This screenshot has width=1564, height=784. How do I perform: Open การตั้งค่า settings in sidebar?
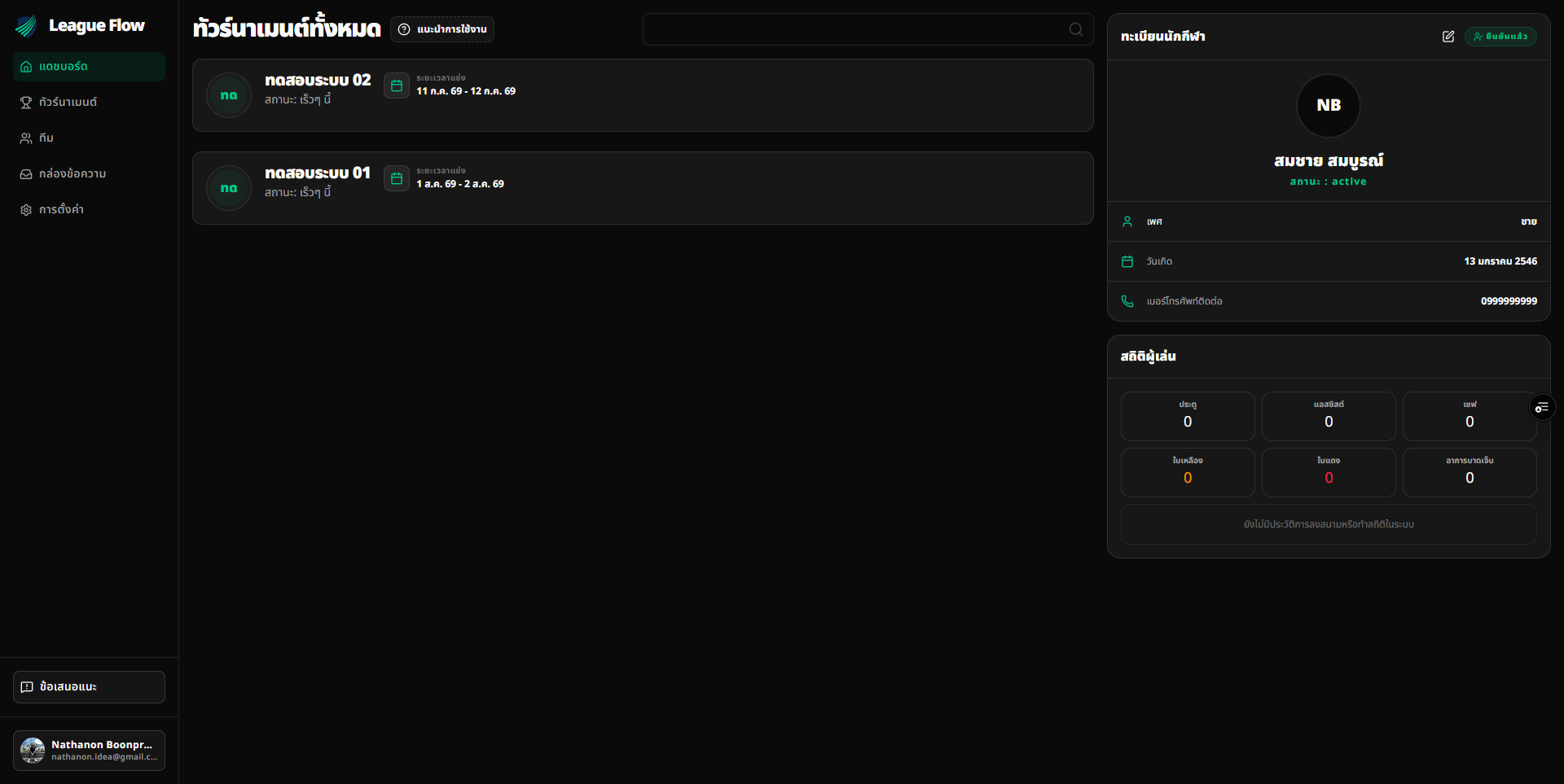(x=89, y=210)
